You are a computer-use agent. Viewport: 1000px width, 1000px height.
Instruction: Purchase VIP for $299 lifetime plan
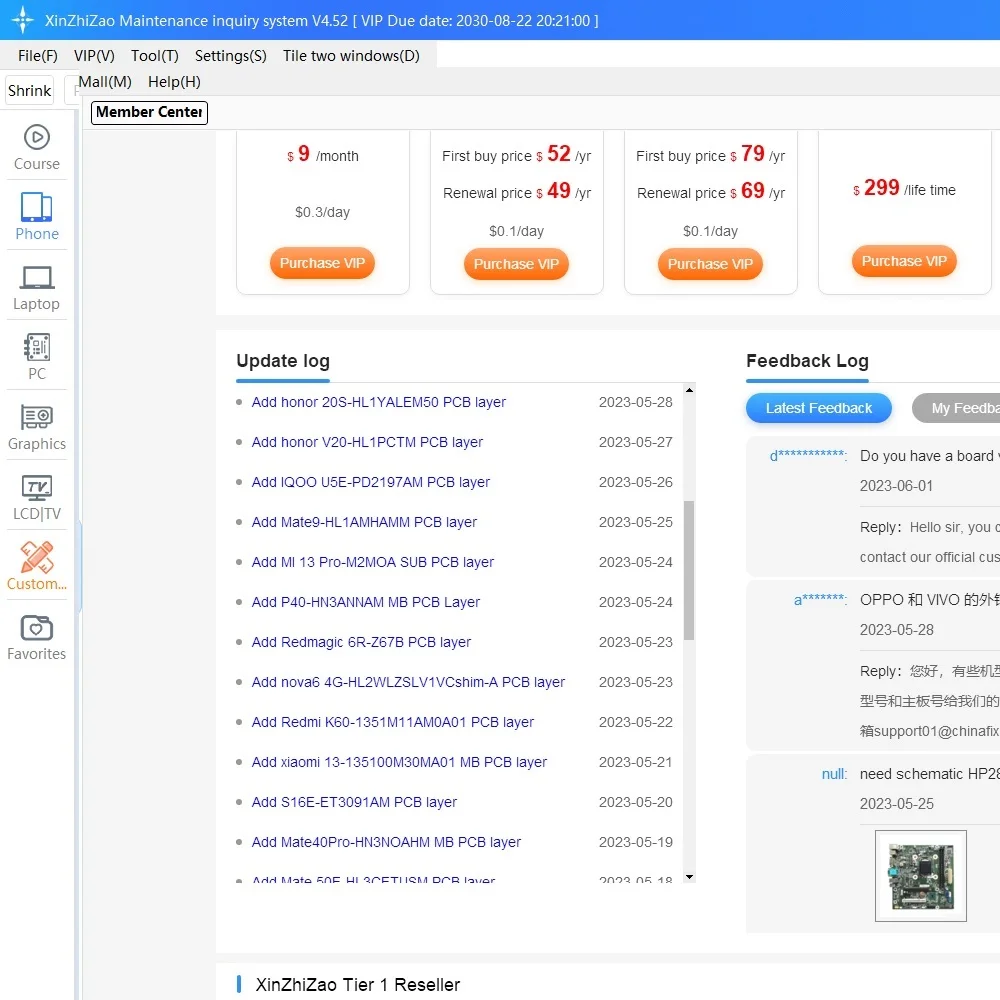coord(904,261)
